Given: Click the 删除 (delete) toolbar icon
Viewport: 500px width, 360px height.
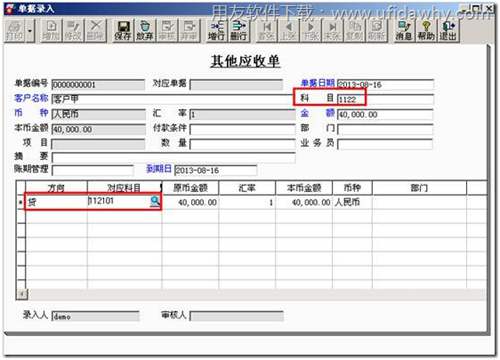Looking at the screenshot, I should [x=95, y=30].
